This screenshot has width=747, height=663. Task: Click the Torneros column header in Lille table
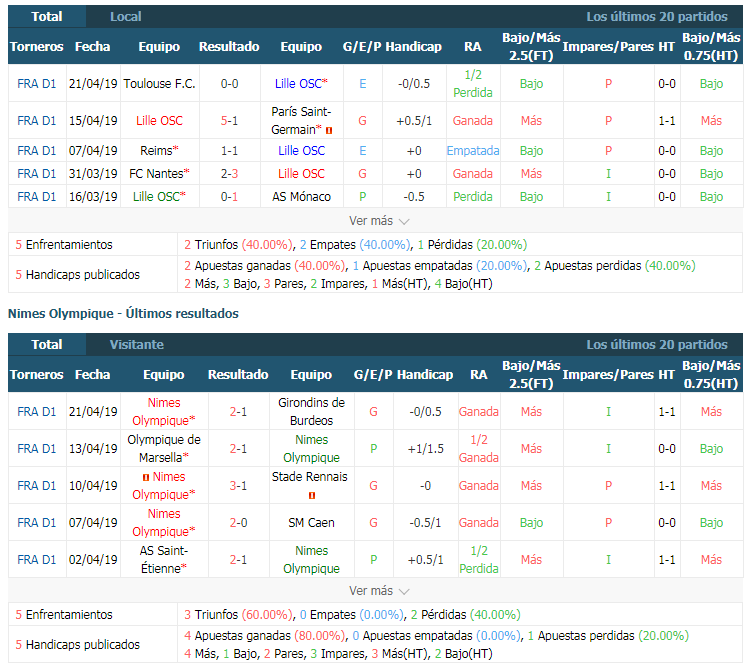[37, 47]
